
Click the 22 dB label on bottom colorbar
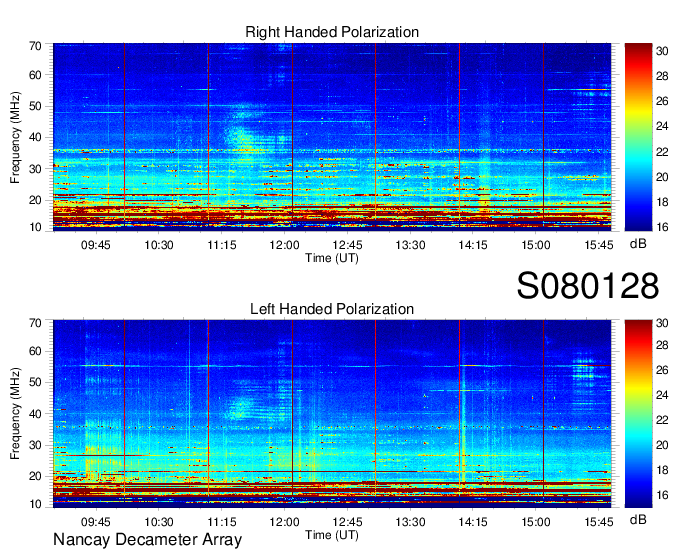click(x=662, y=420)
